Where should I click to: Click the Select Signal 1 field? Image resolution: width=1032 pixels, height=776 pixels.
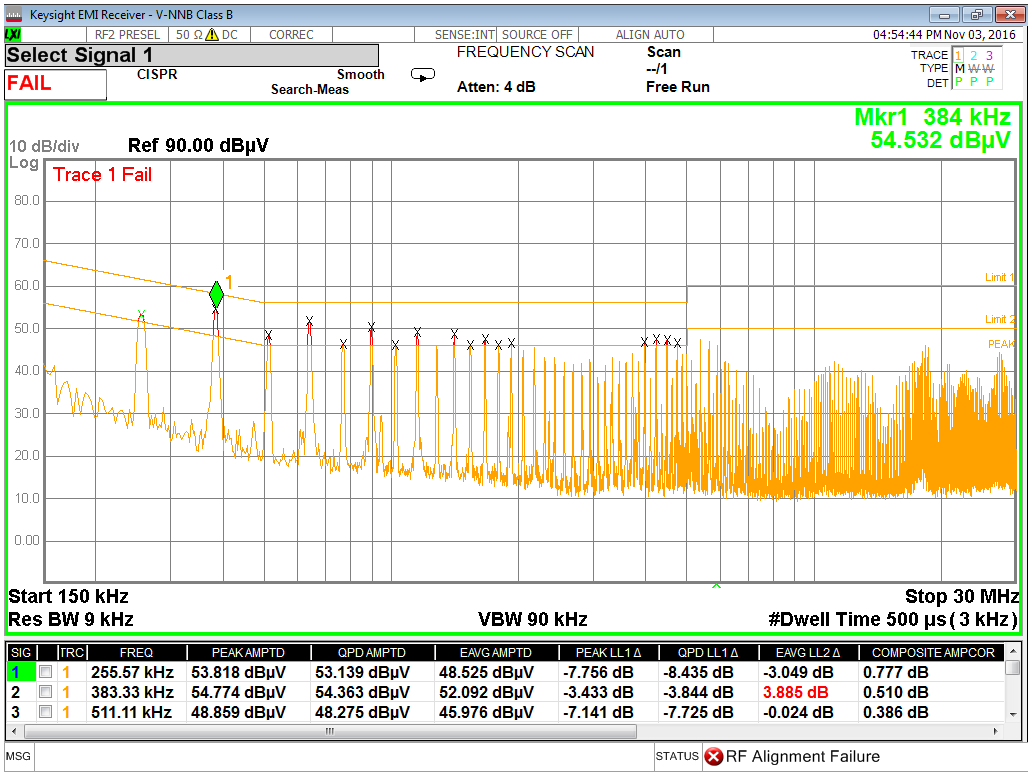point(192,56)
